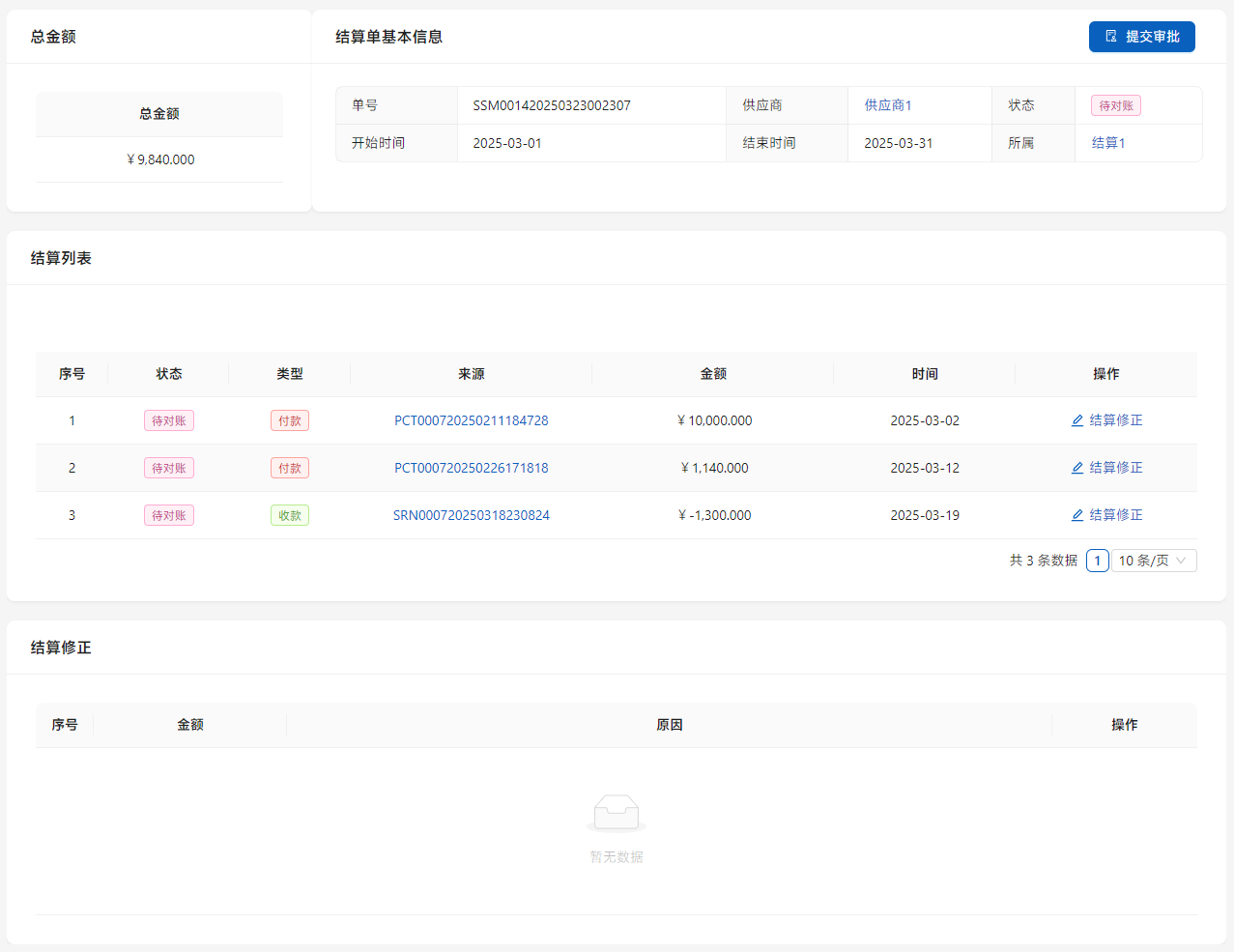The image size is (1234, 952).
Task: Open source PCT000720250211184728 link
Action: point(471,420)
